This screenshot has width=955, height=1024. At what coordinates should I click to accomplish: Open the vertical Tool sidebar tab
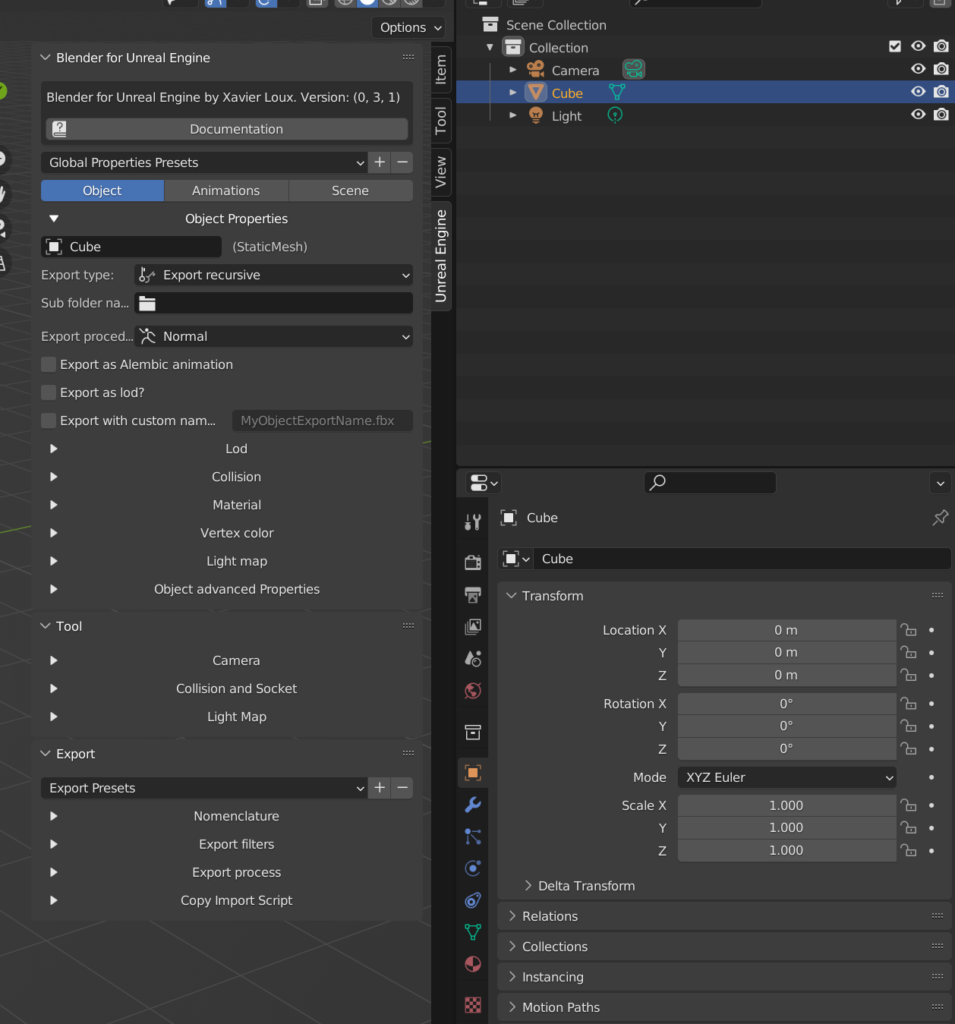pos(441,120)
